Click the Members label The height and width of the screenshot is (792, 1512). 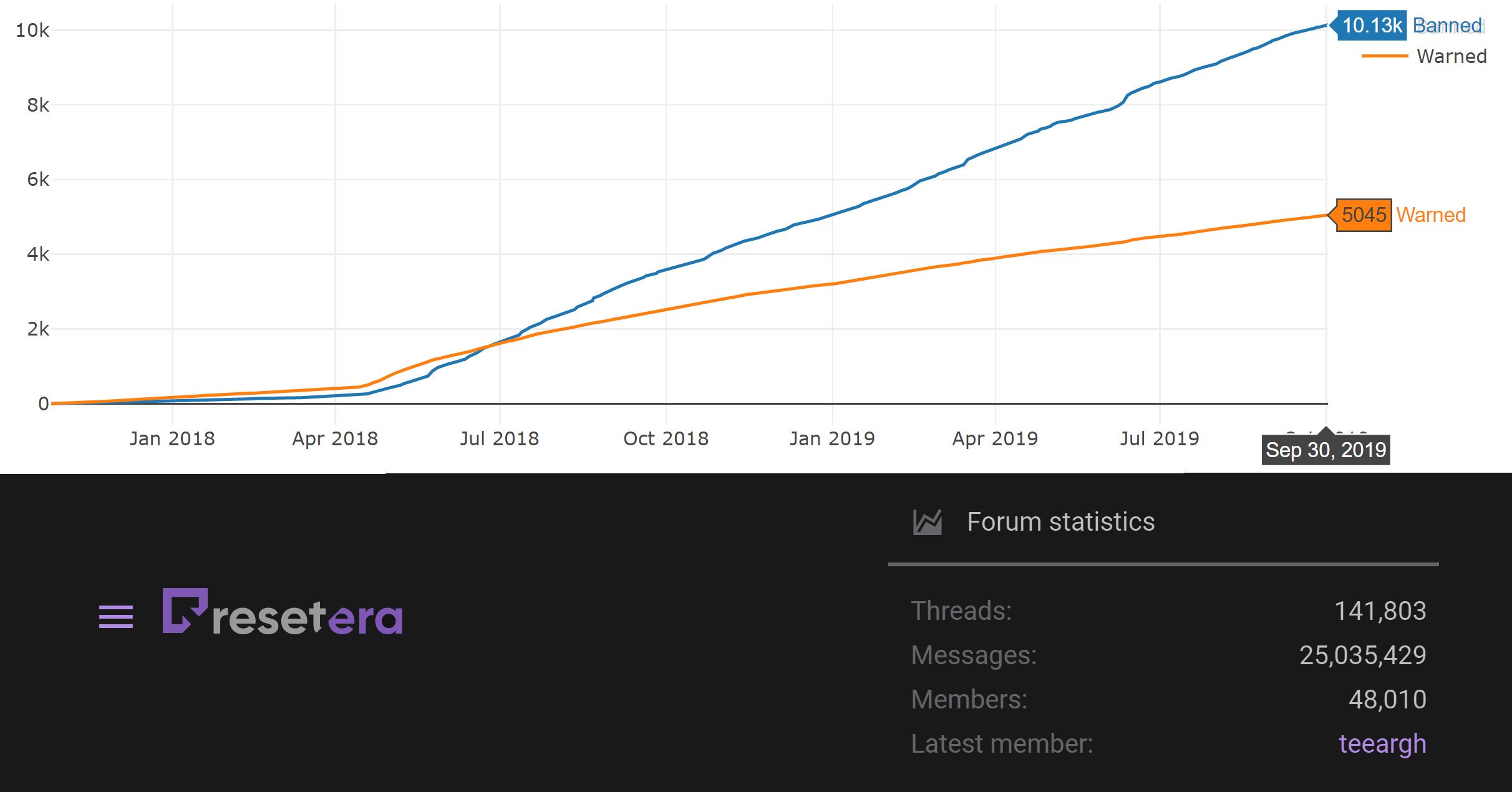point(969,699)
